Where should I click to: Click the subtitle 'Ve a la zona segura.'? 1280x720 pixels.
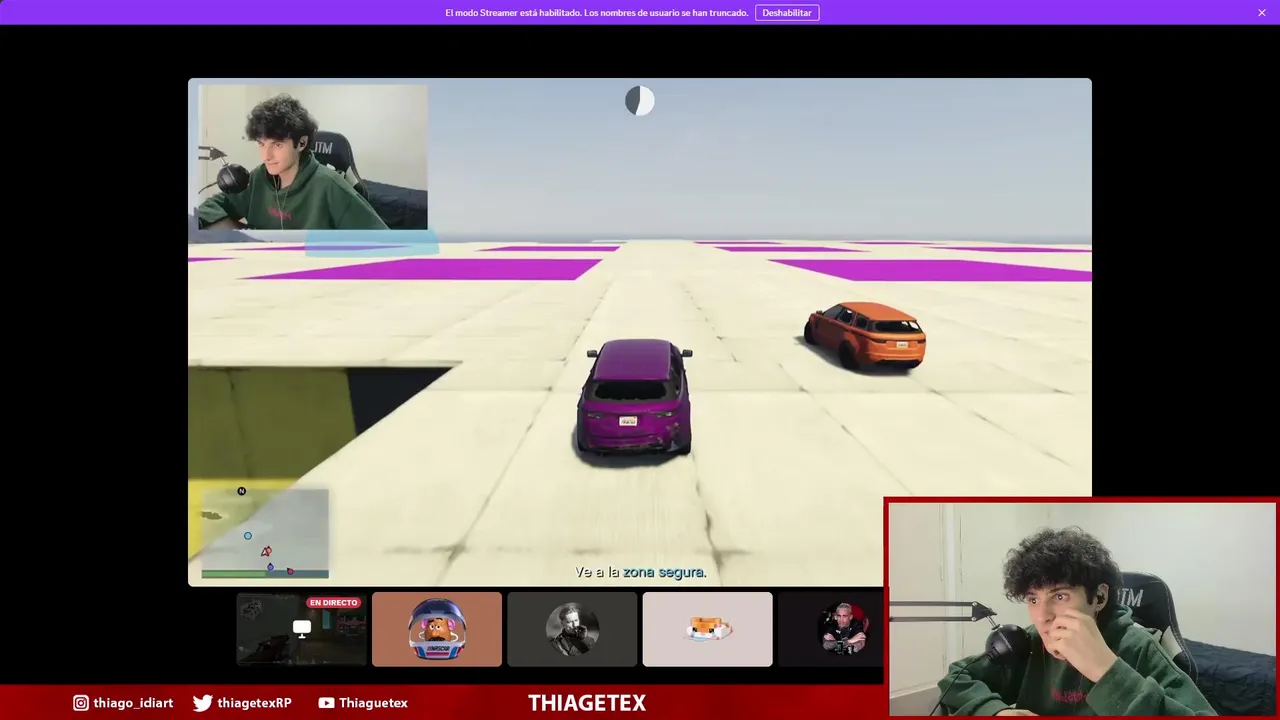(x=640, y=572)
